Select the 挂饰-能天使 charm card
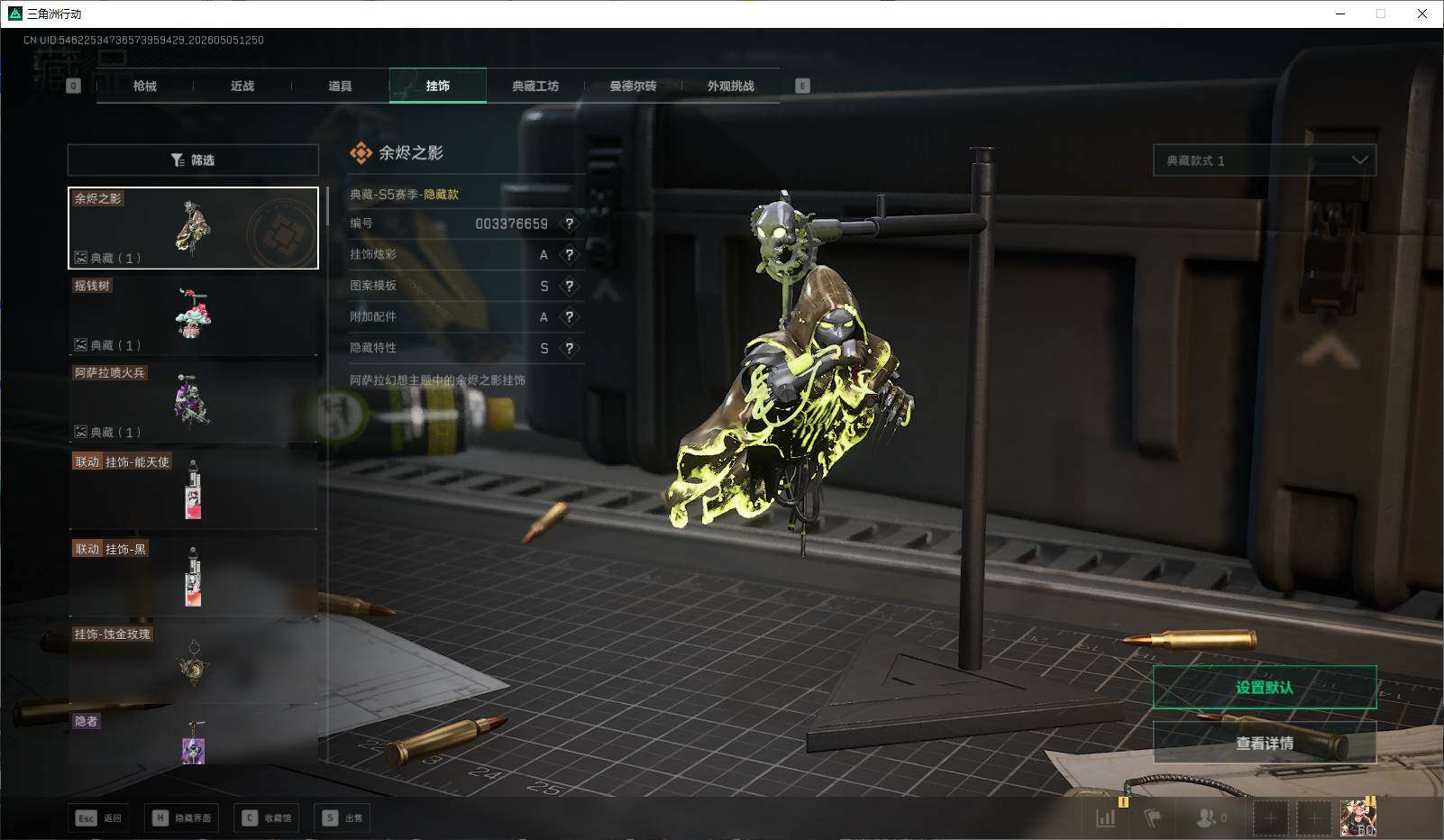1444x840 pixels. [x=193, y=489]
